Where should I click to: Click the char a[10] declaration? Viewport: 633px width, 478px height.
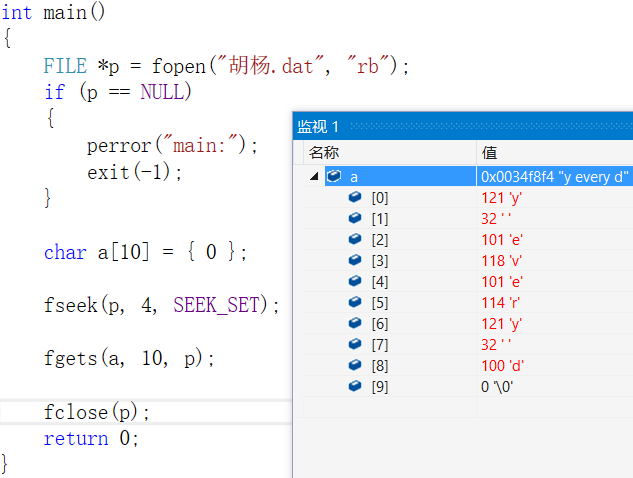click(x=145, y=252)
